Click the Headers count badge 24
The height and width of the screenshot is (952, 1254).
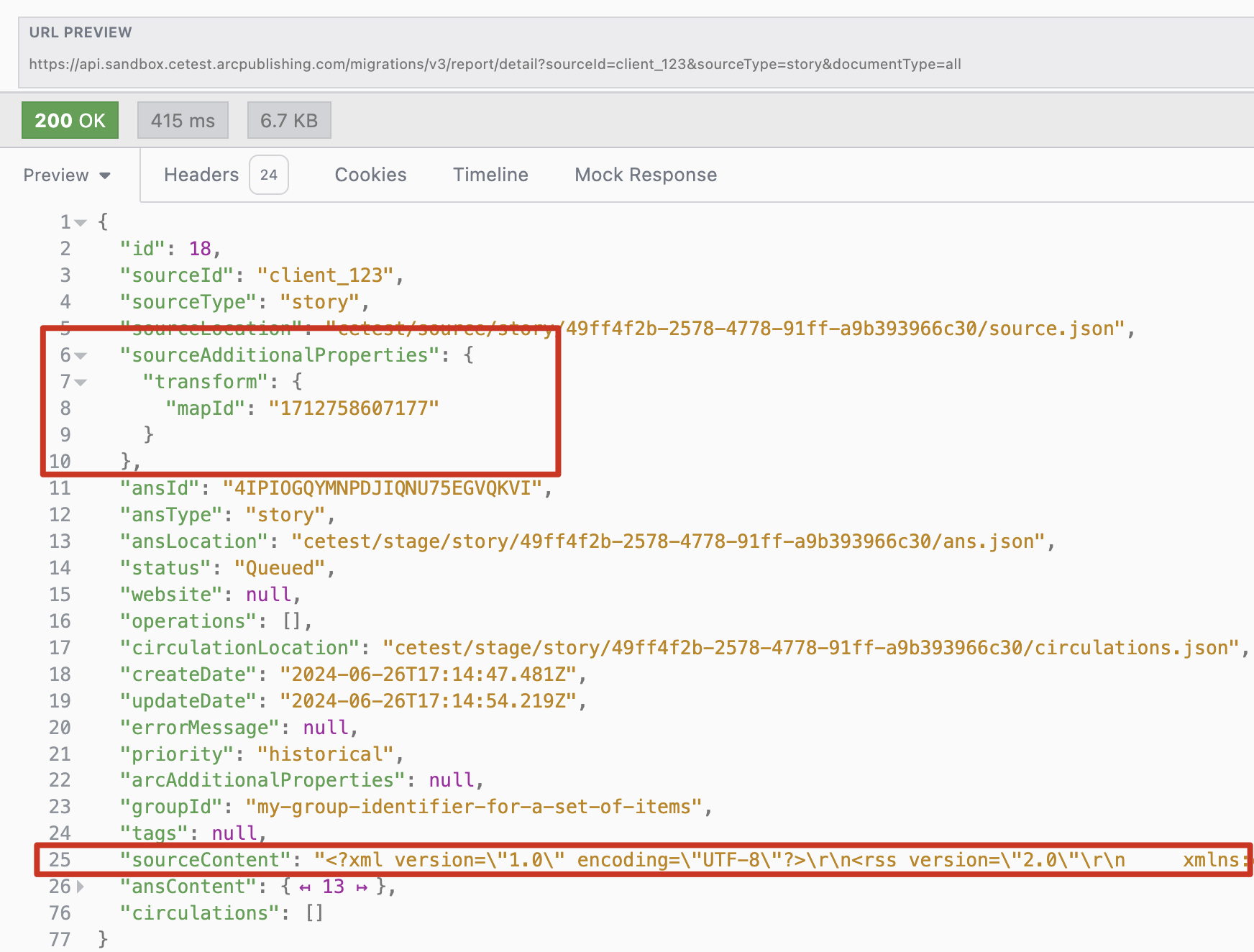pos(269,175)
